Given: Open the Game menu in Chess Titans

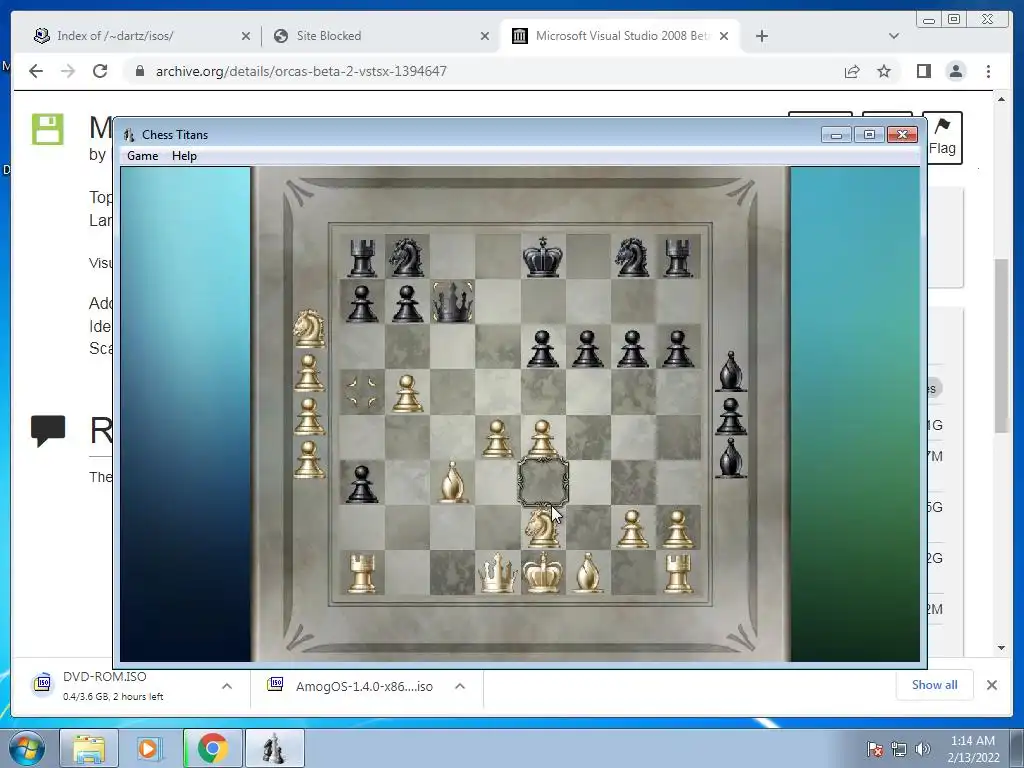Looking at the screenshot, I should point(142,155).
